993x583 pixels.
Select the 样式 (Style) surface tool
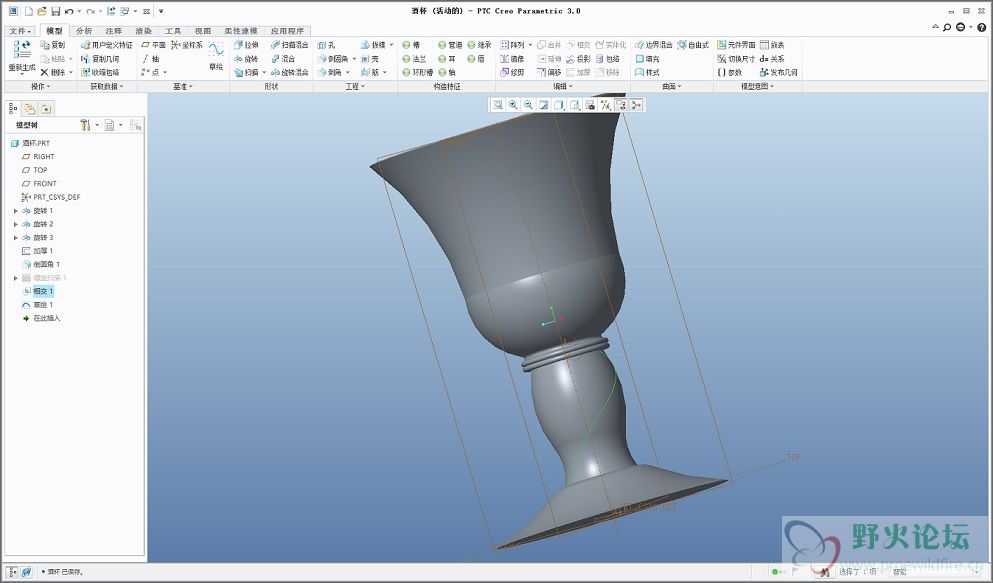pyautogui.click(x=647, y=73)
